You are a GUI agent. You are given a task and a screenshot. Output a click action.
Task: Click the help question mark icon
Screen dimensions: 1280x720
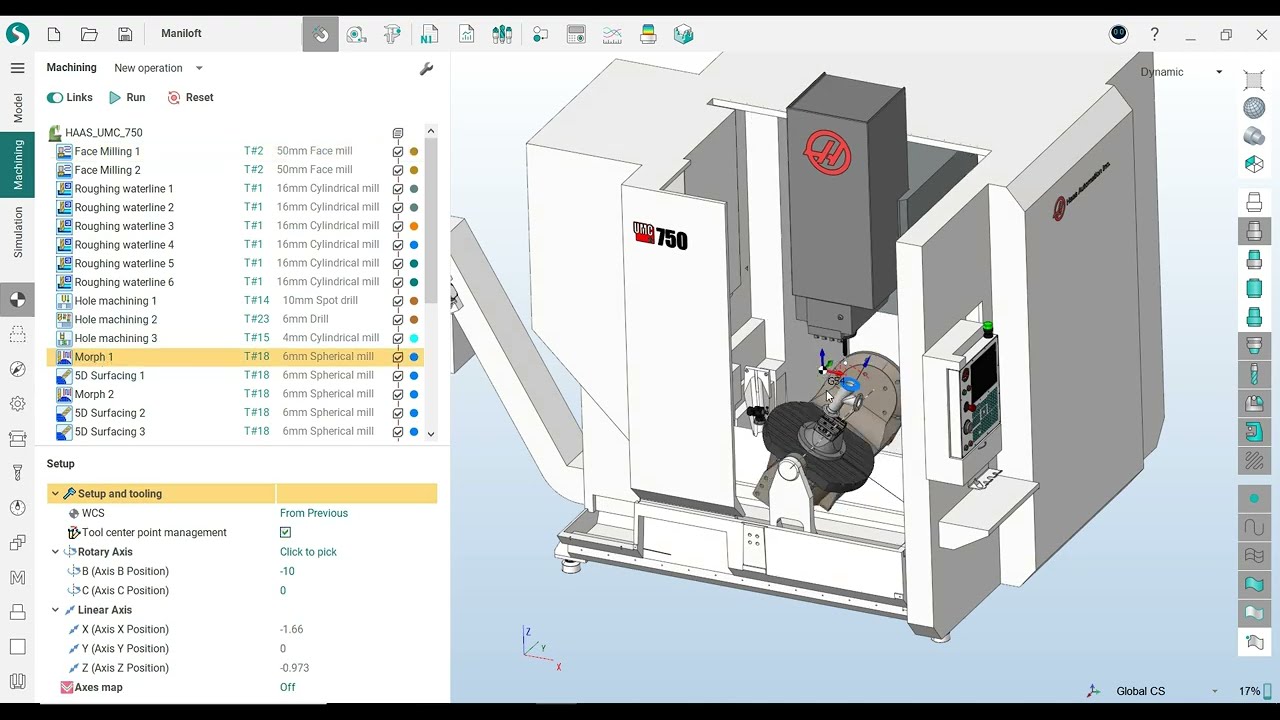(x=1154, y=34)
